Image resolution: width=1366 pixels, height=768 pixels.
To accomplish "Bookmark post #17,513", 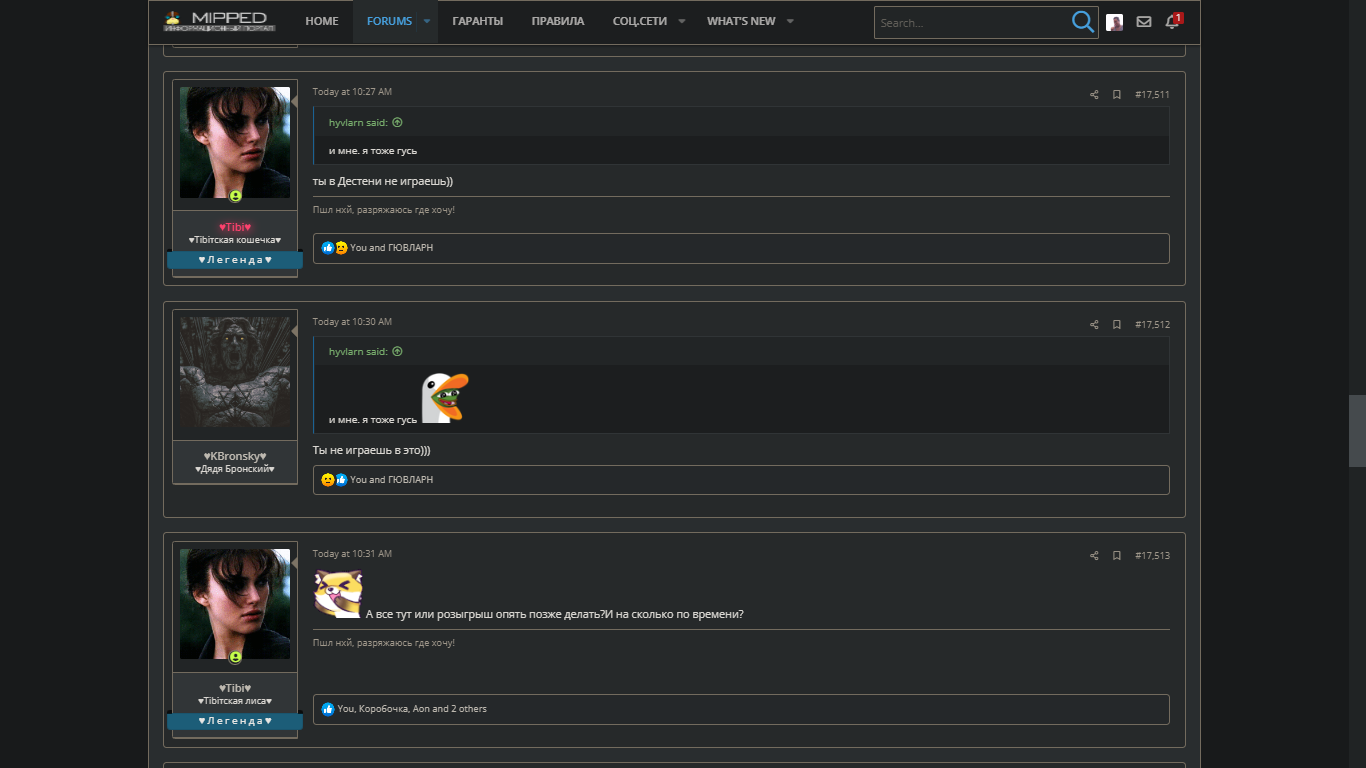I will click(x=1117, y=556).
